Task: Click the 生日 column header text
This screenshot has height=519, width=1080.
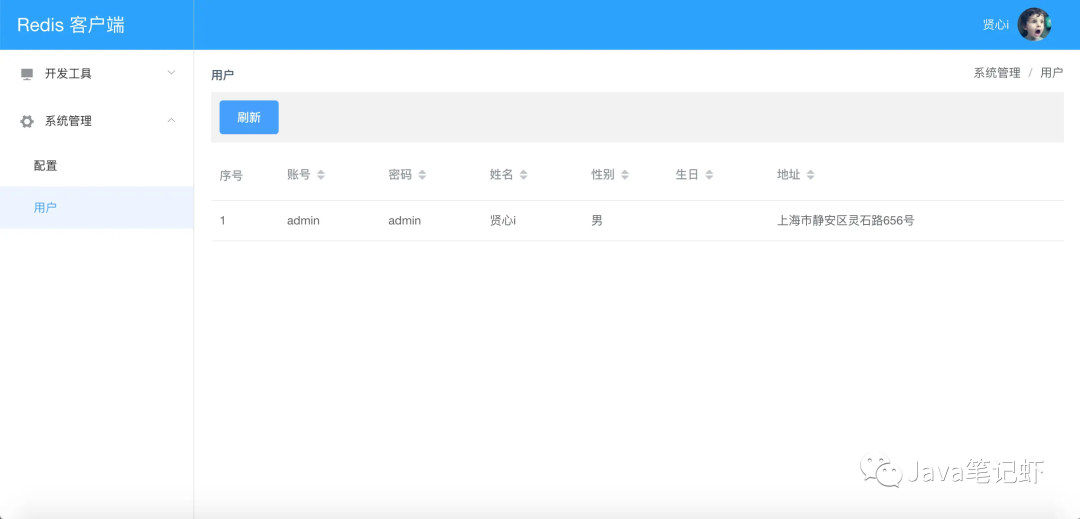Action: point(687,175)
